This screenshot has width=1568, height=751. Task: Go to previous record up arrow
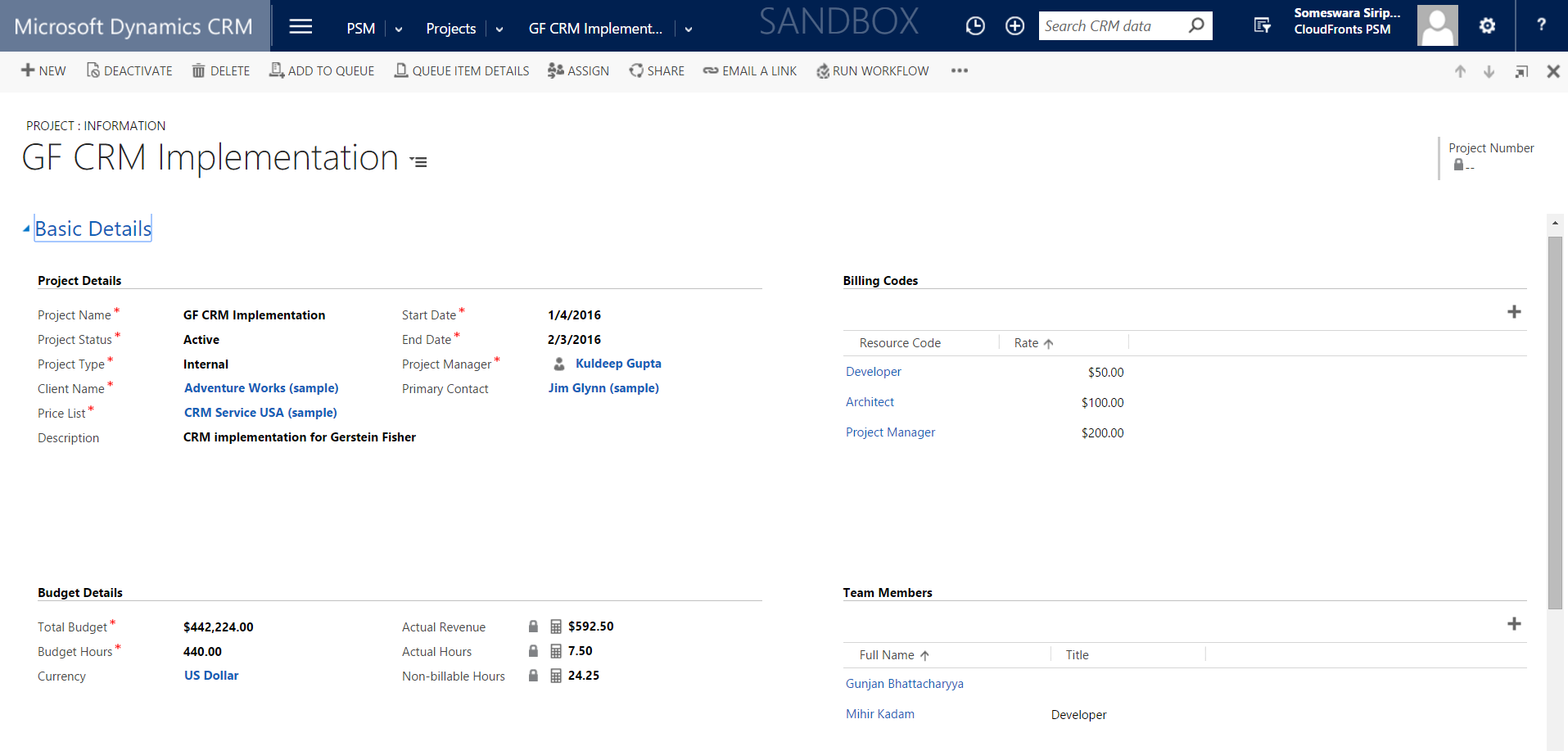[1460, 71]
